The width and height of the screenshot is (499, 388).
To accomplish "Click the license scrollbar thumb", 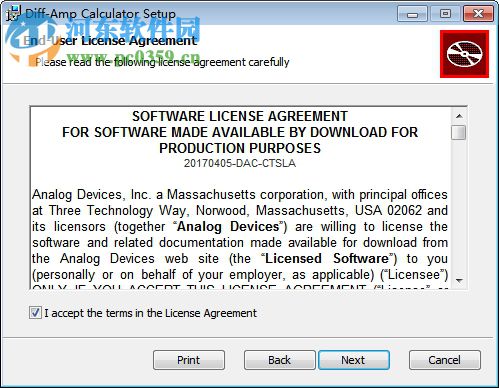I will click(459, 132).
